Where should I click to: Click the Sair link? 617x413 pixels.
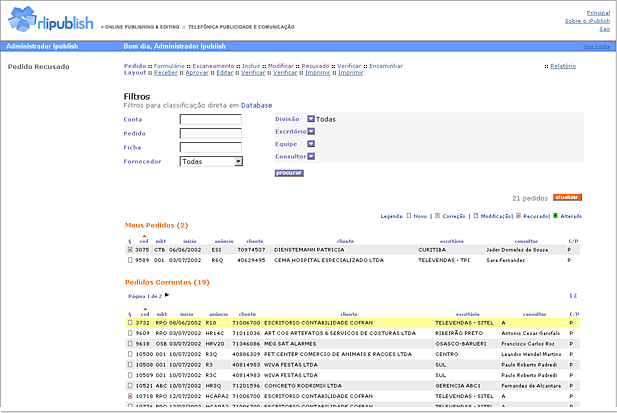tap(605, 29)
